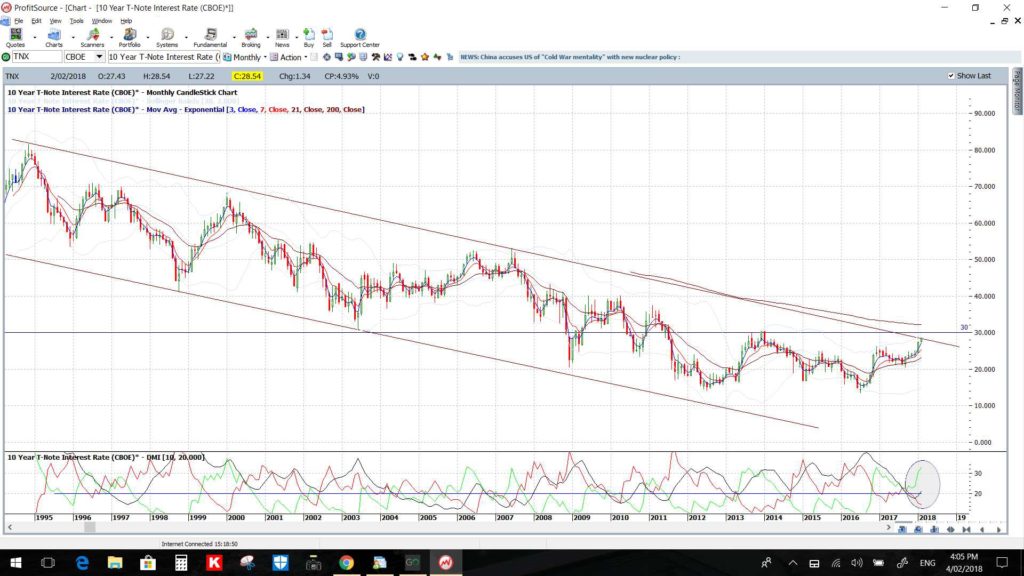
Task: Click the highlighted C:28.54 close value
Action: click(247, 76)
